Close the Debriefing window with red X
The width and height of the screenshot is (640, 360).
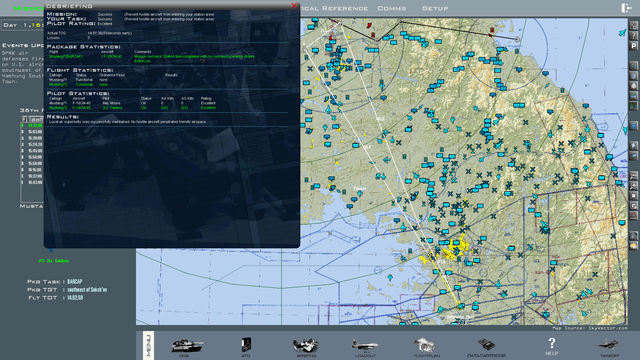tap(294, 5)
